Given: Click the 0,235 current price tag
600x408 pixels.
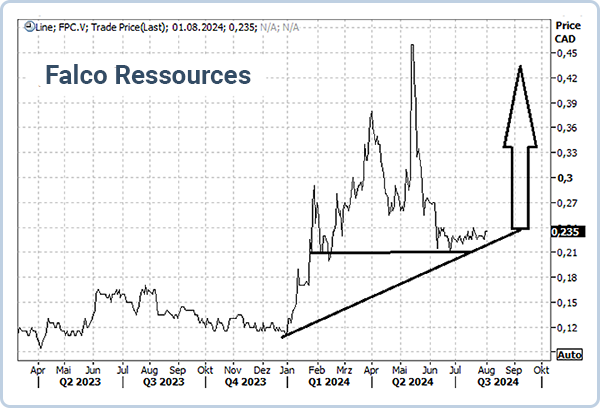Looking at the screenshot, I should tap(568, 232).
